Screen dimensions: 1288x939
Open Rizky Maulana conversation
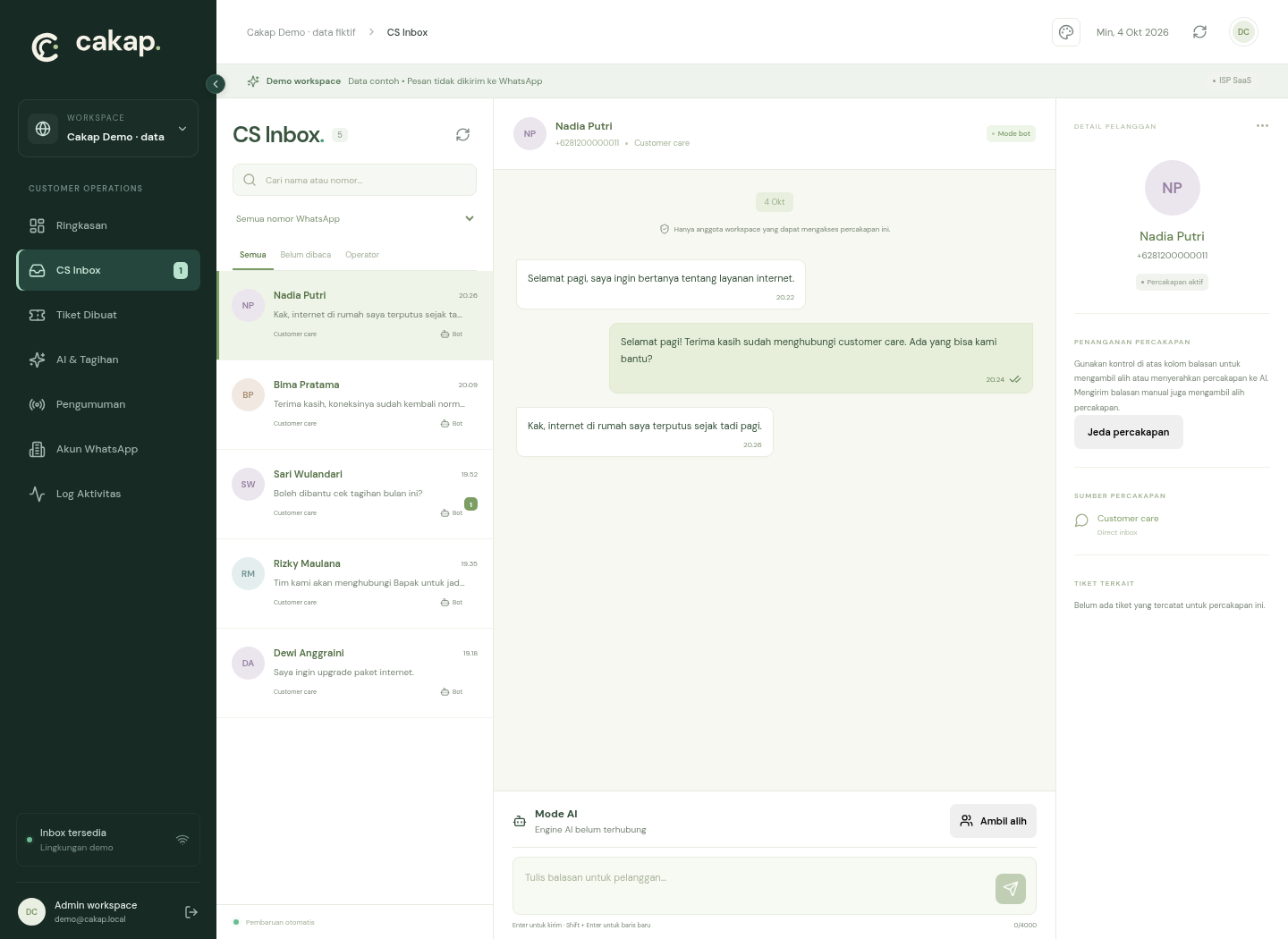pyautogui.click(x=355, y=583)
